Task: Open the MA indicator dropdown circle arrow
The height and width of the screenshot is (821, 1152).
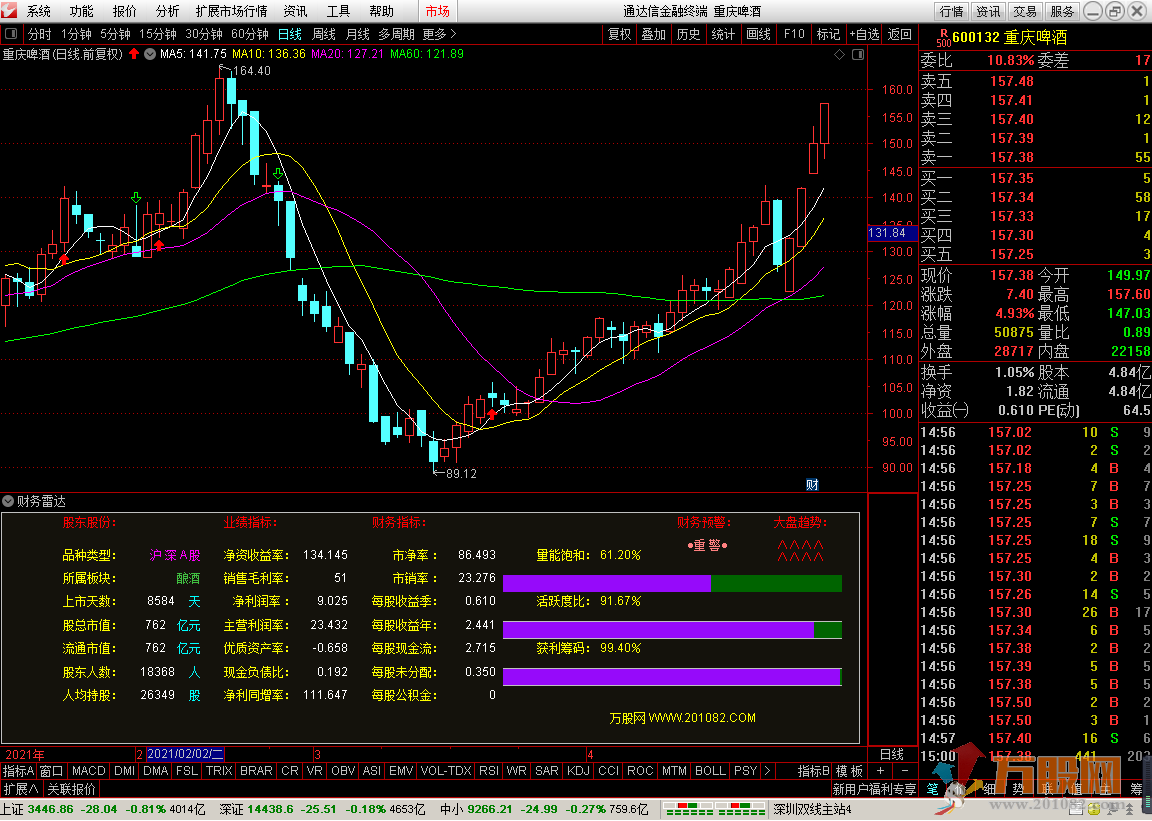Action: point(150,53)
